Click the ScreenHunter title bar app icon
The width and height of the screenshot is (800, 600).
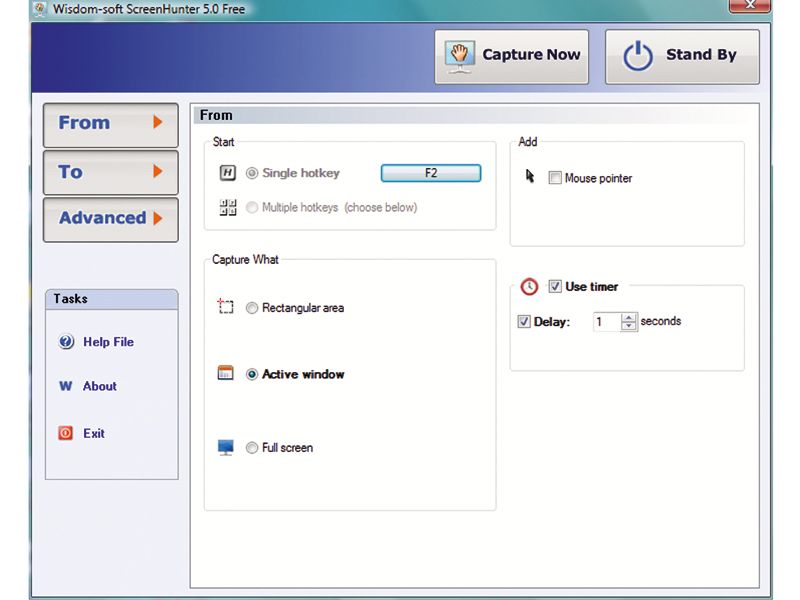click(41, 9)
